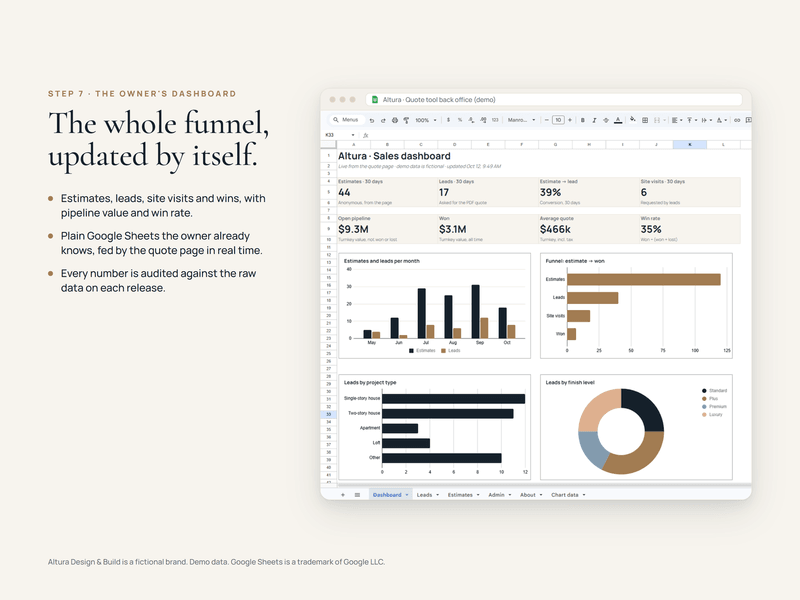Open the Merge cells dropdown arrow

pyautogui.click(x=665, y=120)
